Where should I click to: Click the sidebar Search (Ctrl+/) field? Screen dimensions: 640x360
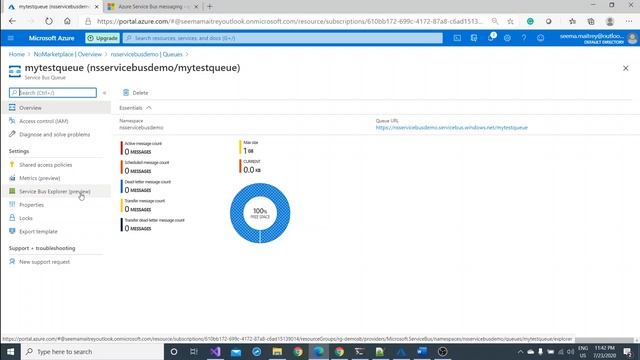pos(53,93)
